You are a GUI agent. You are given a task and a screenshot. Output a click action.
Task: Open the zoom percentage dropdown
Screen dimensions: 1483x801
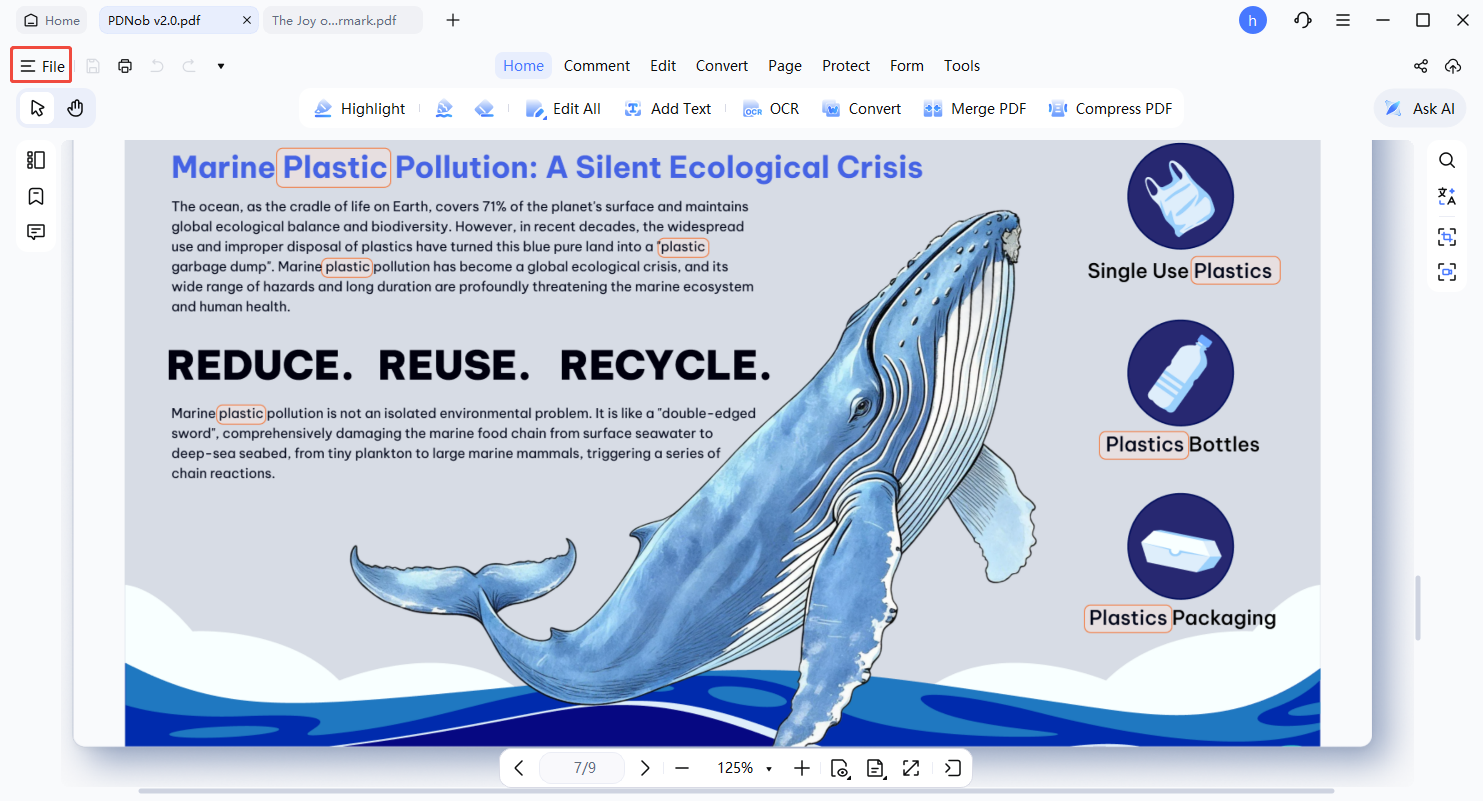click(x=768, y=768)
